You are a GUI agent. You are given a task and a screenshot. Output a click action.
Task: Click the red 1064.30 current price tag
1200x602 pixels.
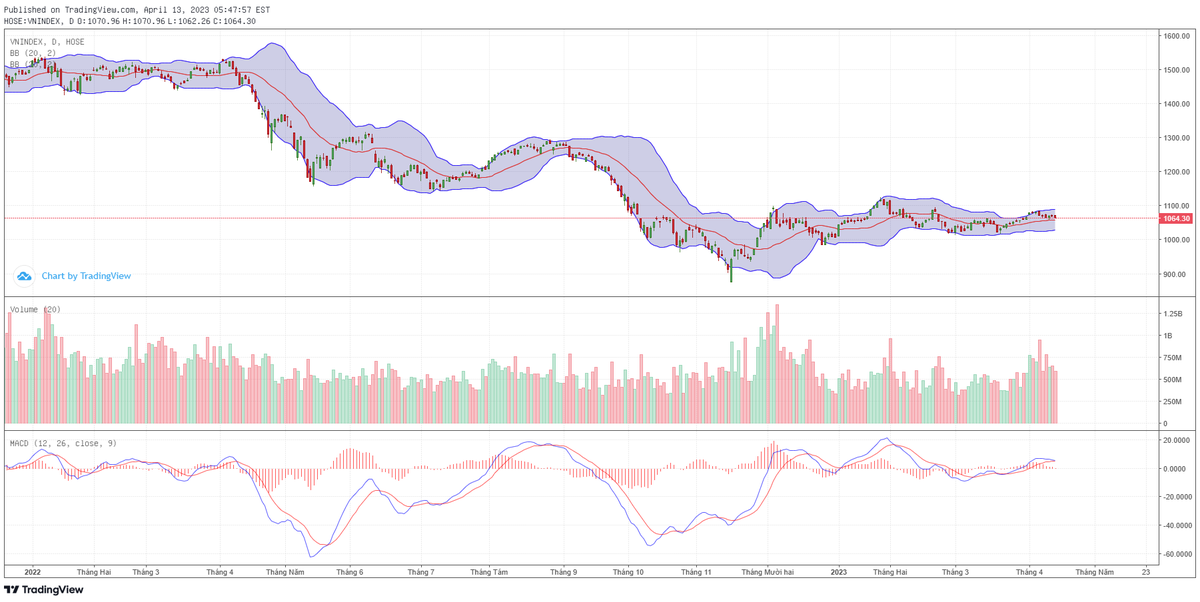click(x=1176, y=218)
